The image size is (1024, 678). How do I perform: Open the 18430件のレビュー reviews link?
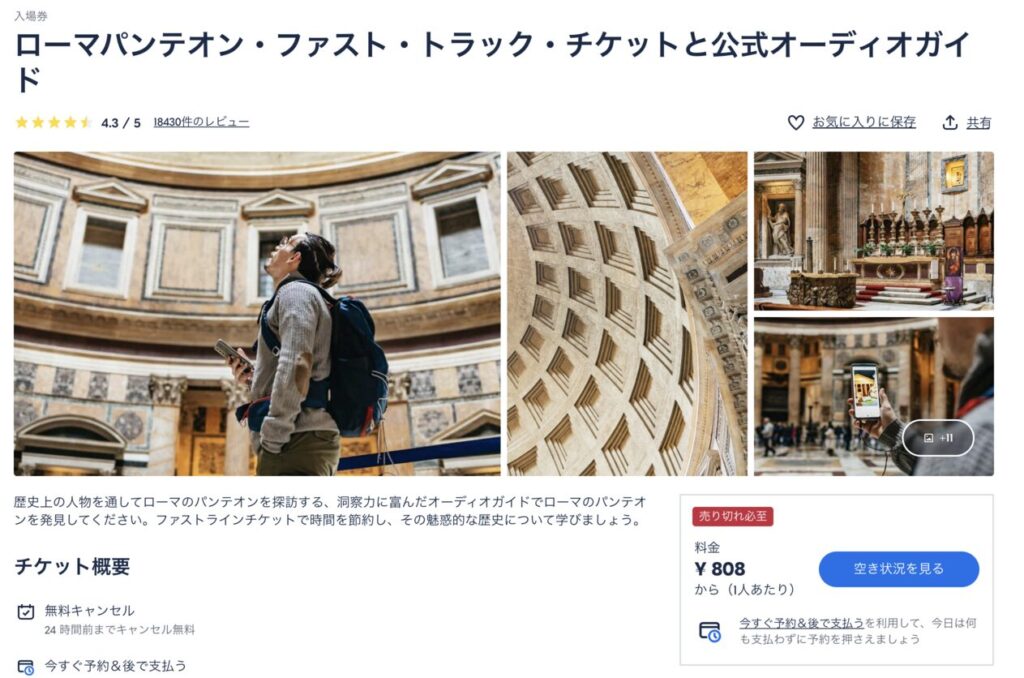tap(201, 122)
